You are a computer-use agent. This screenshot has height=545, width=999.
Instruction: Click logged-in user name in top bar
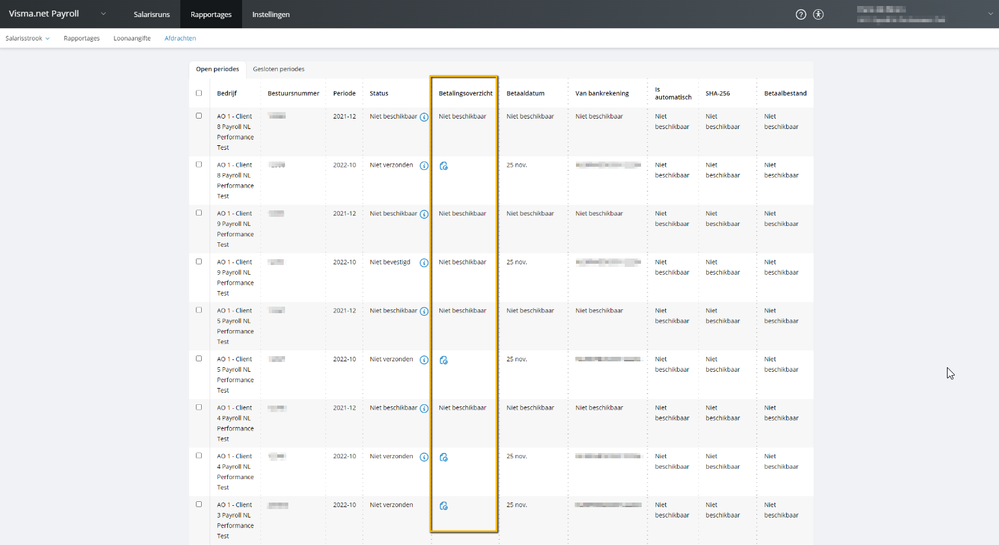click(882, 10)
